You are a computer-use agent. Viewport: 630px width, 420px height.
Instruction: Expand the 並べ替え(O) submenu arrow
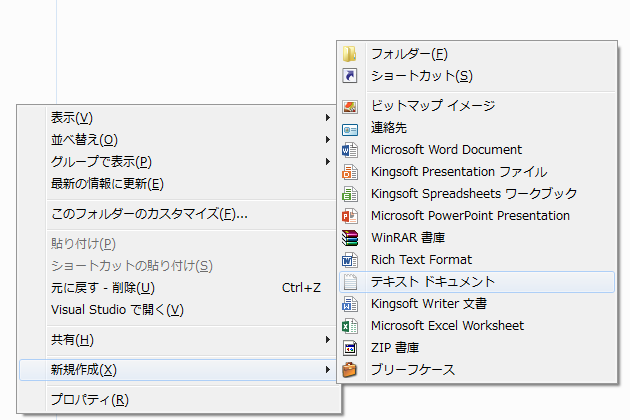click(328, 139)
